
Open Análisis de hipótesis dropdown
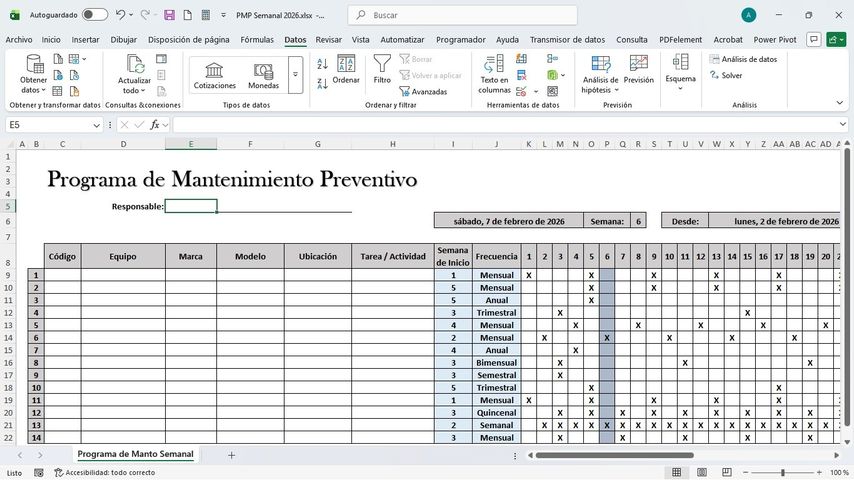600,75
